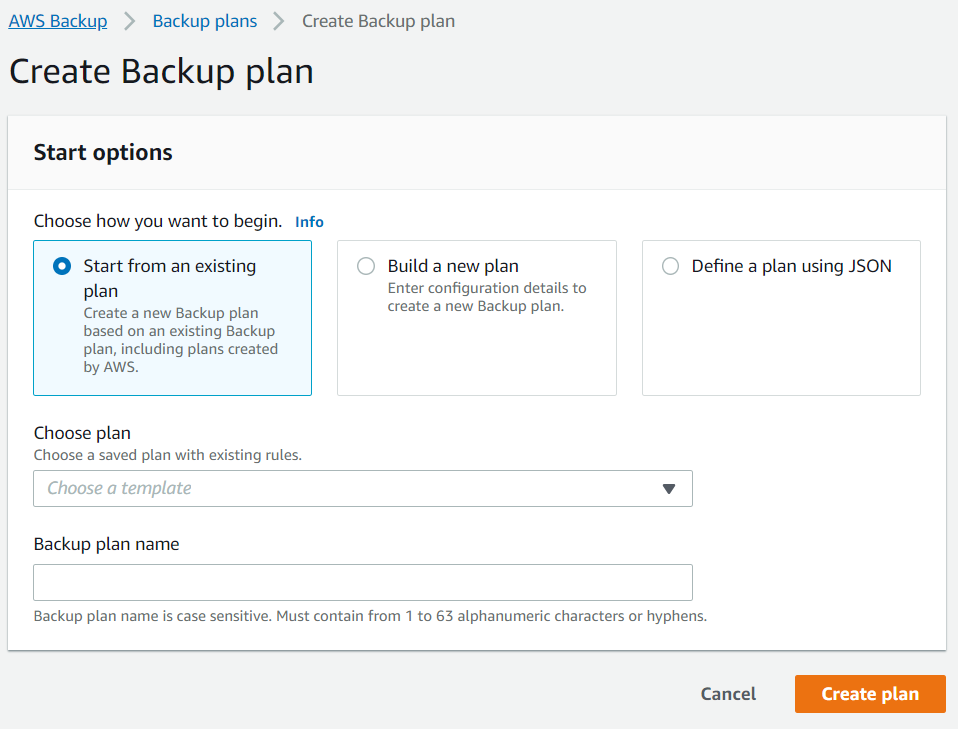Click the Build a new plan description text
This screenshot has height=729, width=958.
click(487, 297)
